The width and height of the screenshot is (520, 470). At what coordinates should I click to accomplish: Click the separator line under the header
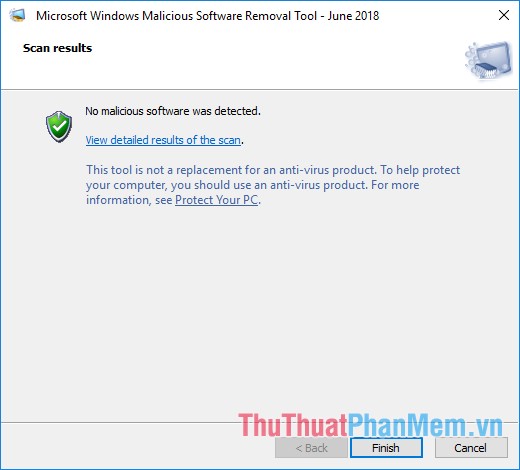[260, 89]
